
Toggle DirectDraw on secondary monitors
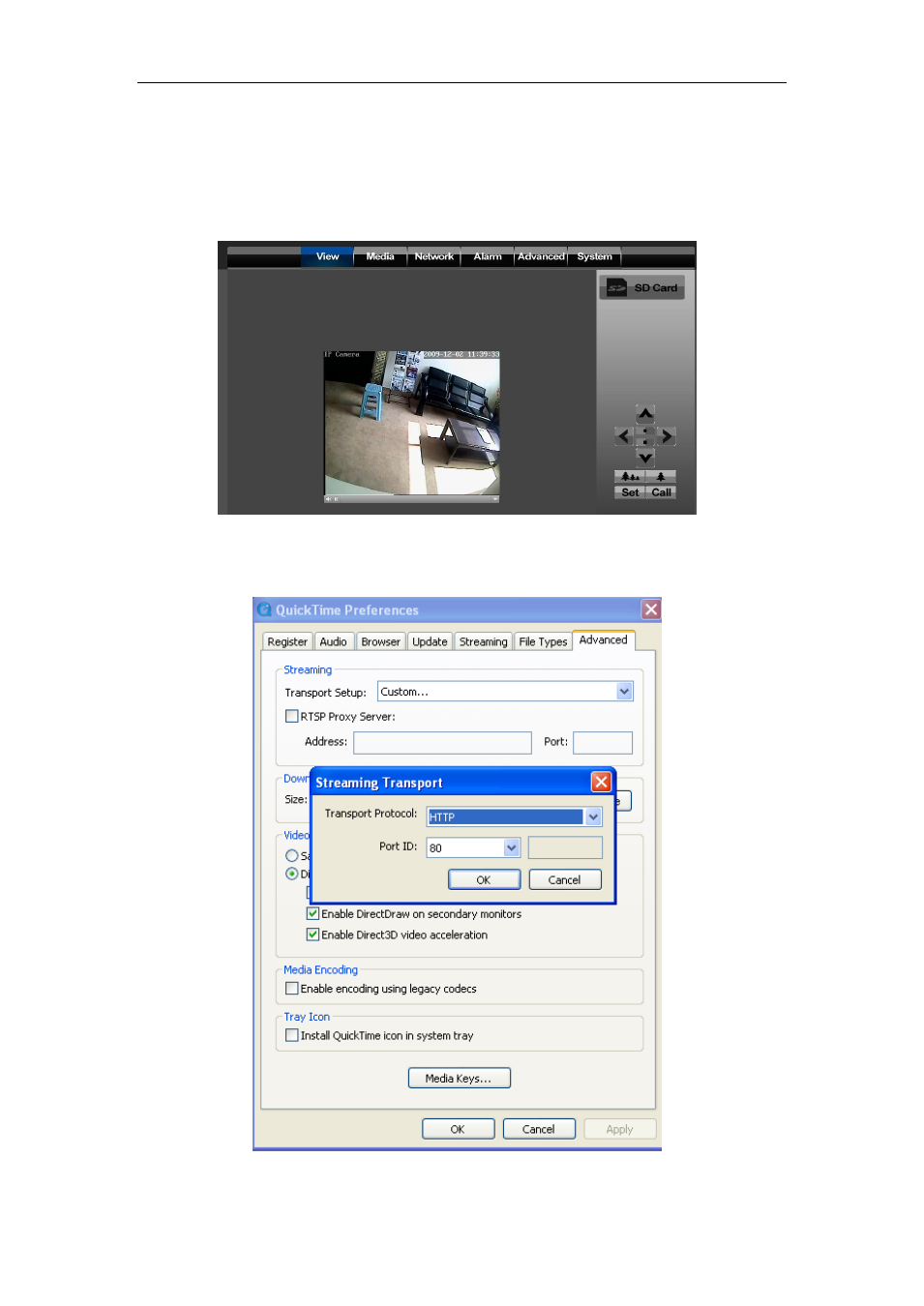point(313,913)
